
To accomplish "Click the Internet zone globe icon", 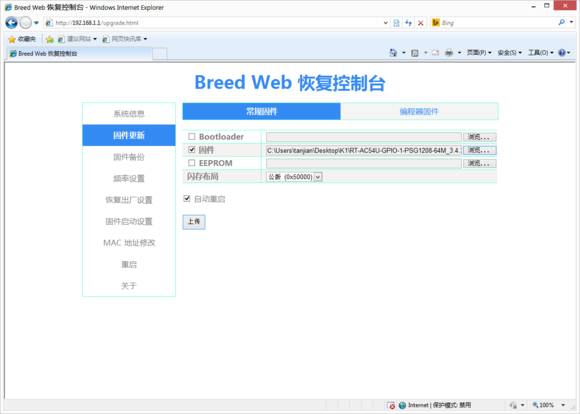I will [402, 405].
